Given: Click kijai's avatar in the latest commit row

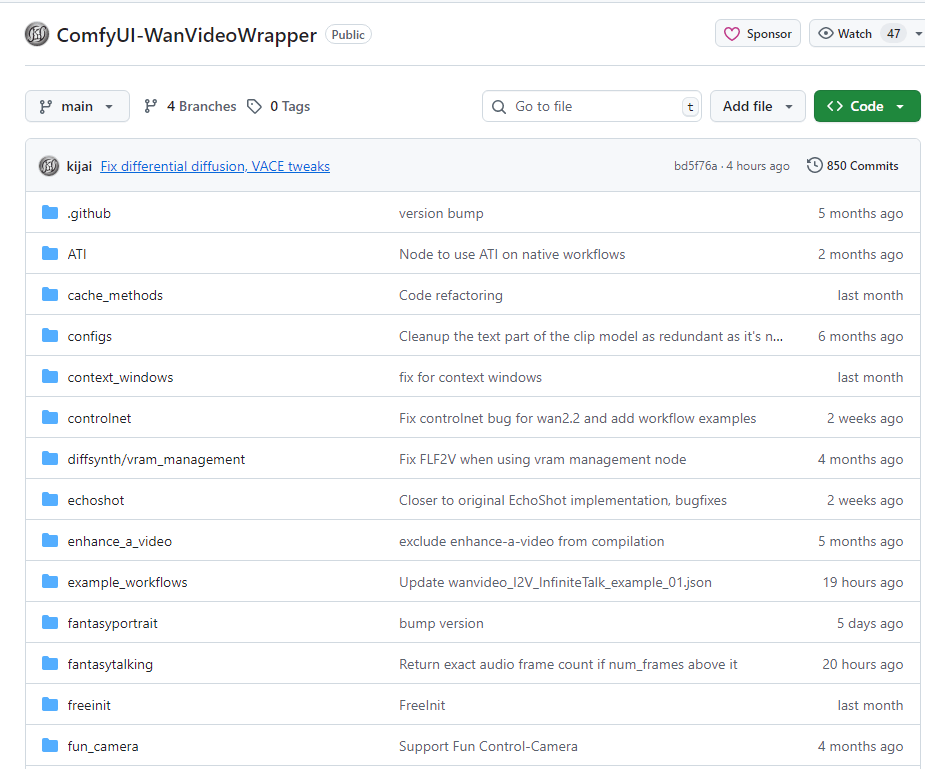Looking at the screenshot, I should click(x=49, y=166).
